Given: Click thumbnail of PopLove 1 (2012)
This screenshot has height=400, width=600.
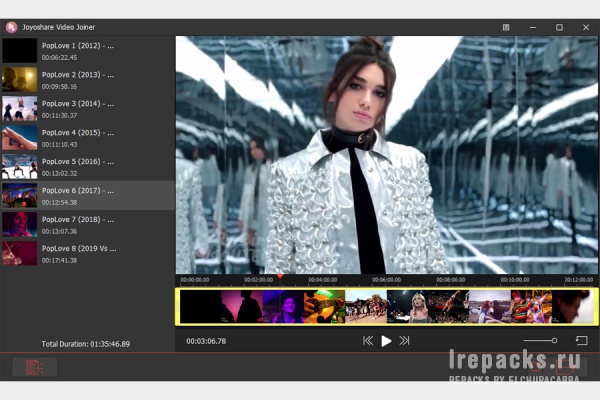Looking at the screenshot, I should point(20,51).
